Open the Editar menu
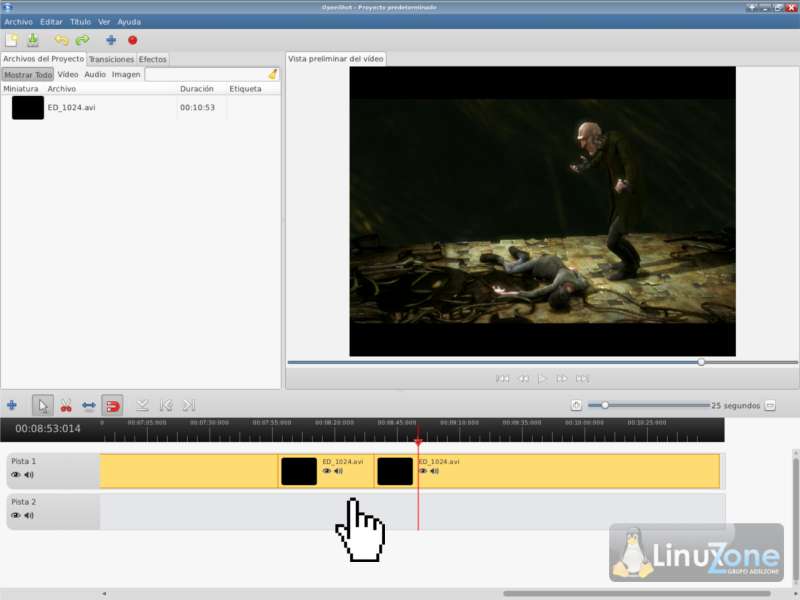800x600 pixels. pos(51,22)
